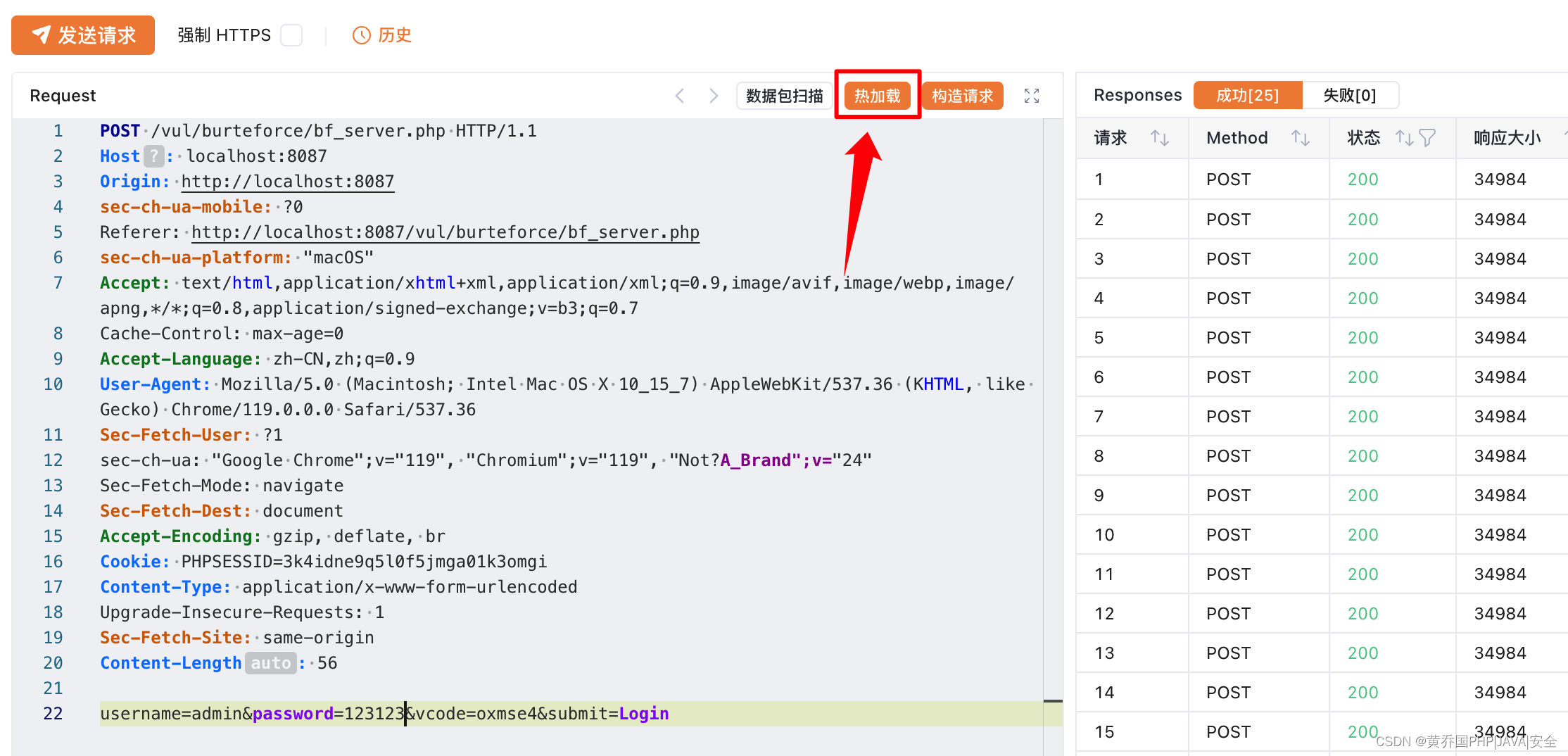
Task: Sort responses by 请求 column arrows
Action: tap(1160, 138)
